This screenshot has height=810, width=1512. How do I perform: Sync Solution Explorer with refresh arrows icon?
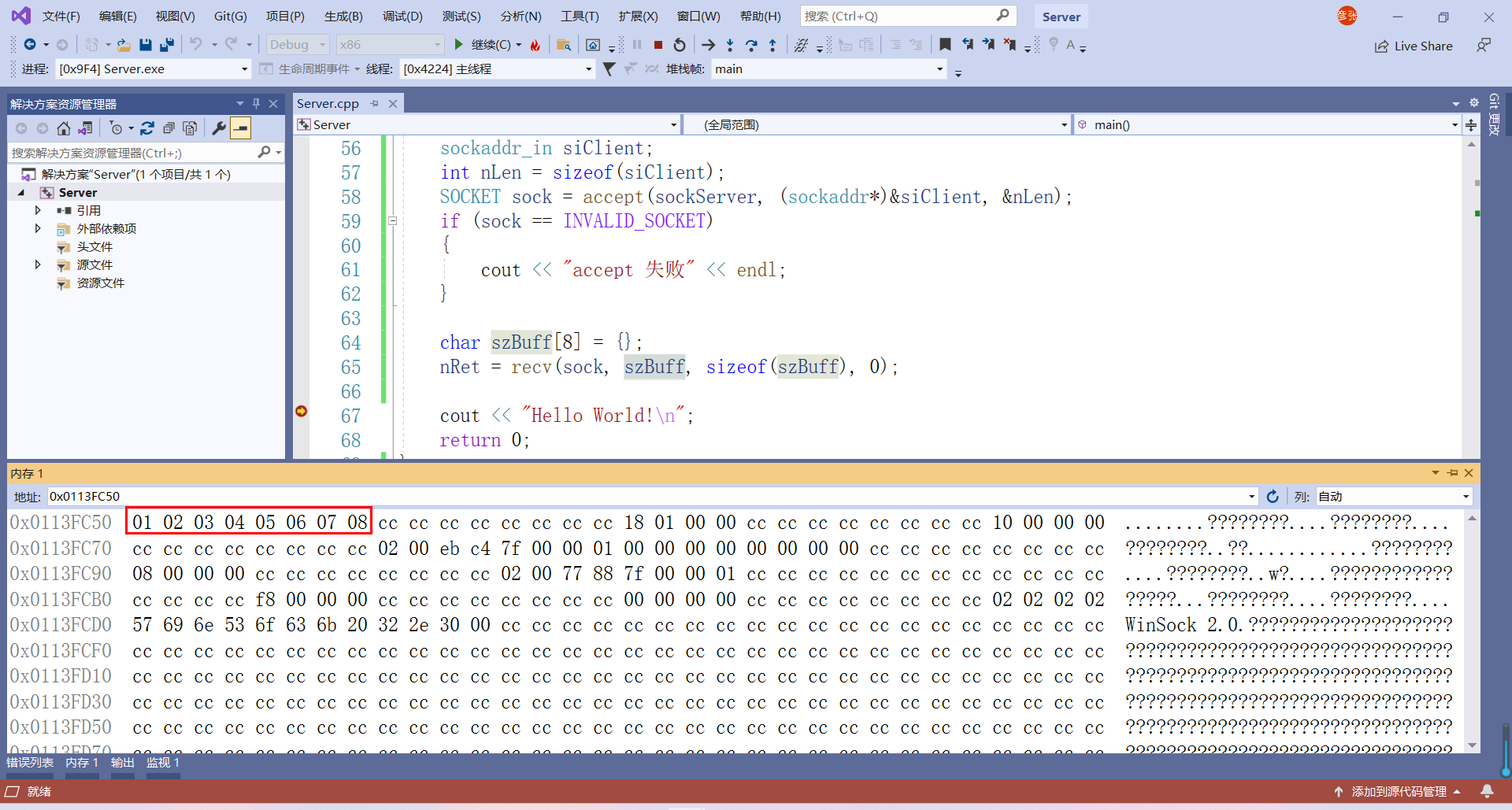147,128
